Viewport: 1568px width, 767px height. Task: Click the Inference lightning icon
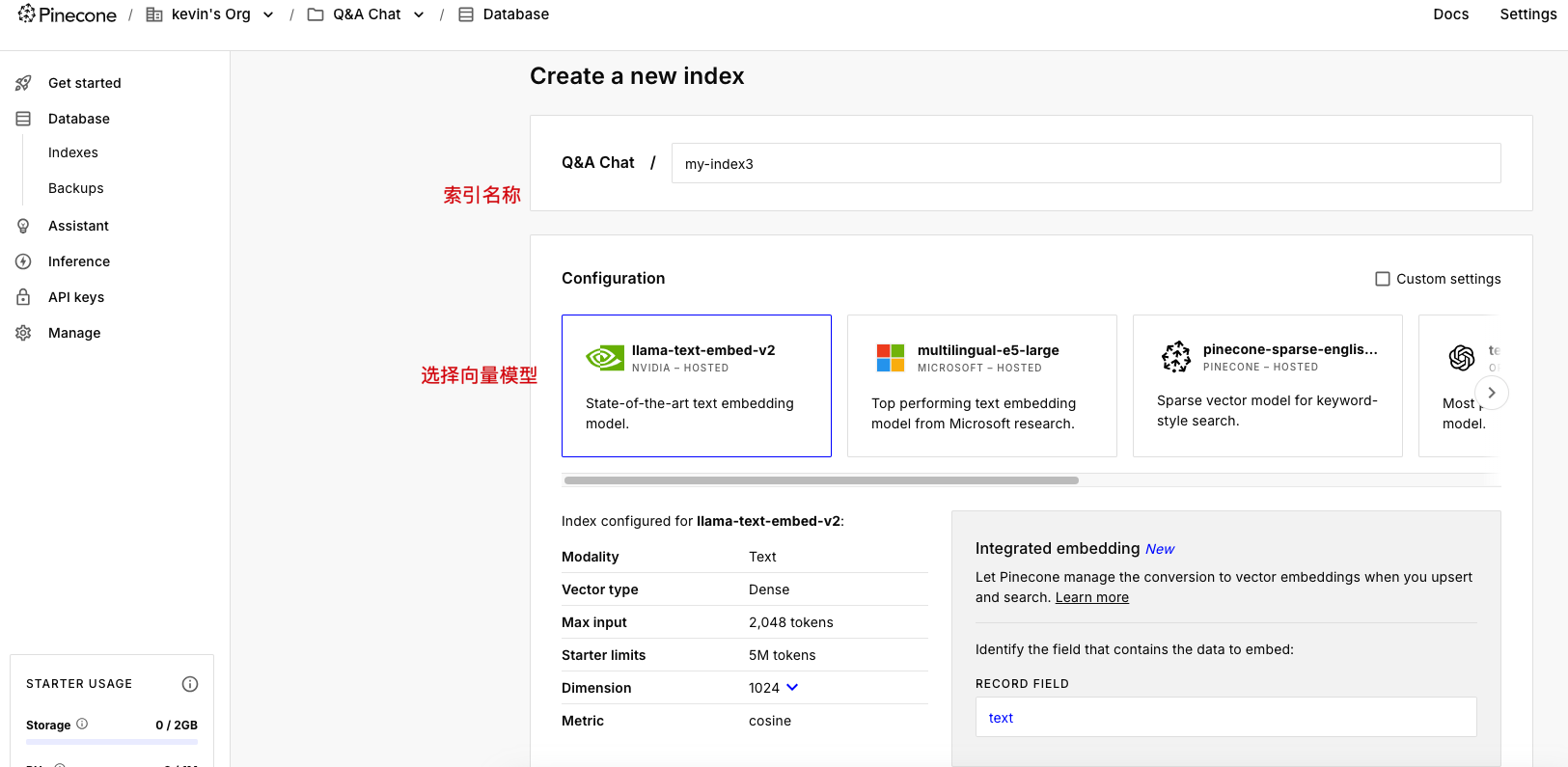24,261
